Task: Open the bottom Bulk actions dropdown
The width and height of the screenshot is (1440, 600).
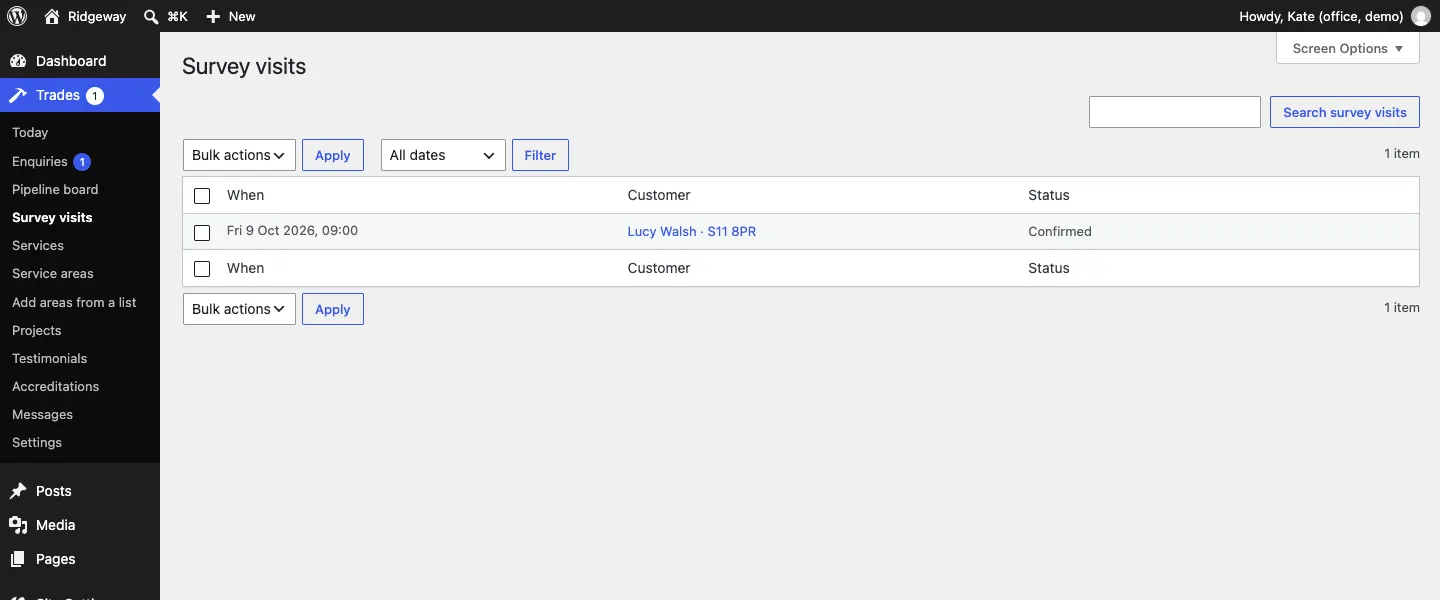Action: 239,309
